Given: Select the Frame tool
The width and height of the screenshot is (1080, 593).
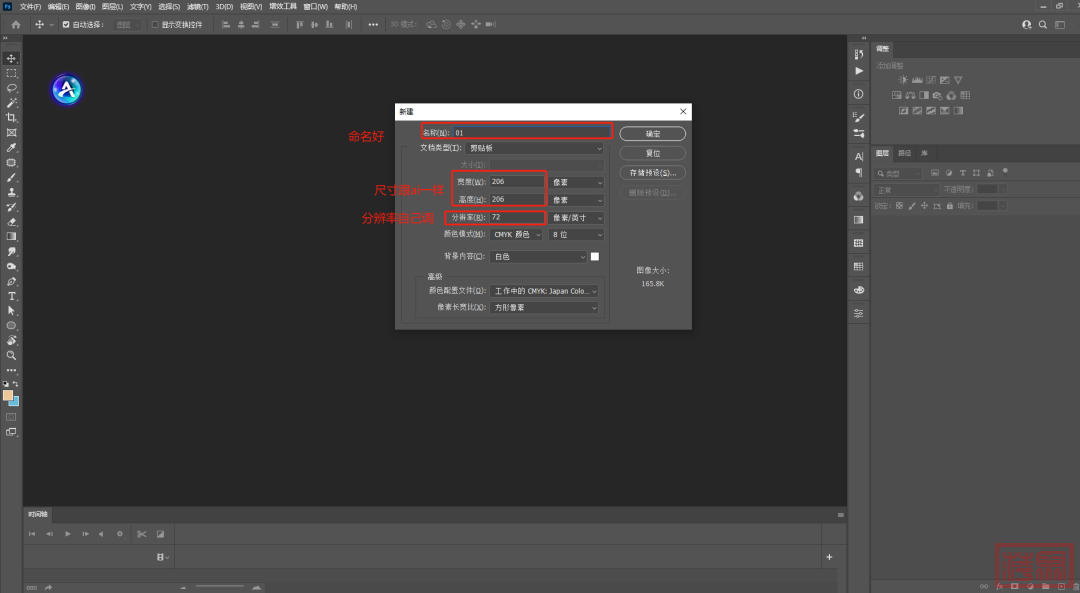Looking at the screenshot, I should click(x=11, y=133).
